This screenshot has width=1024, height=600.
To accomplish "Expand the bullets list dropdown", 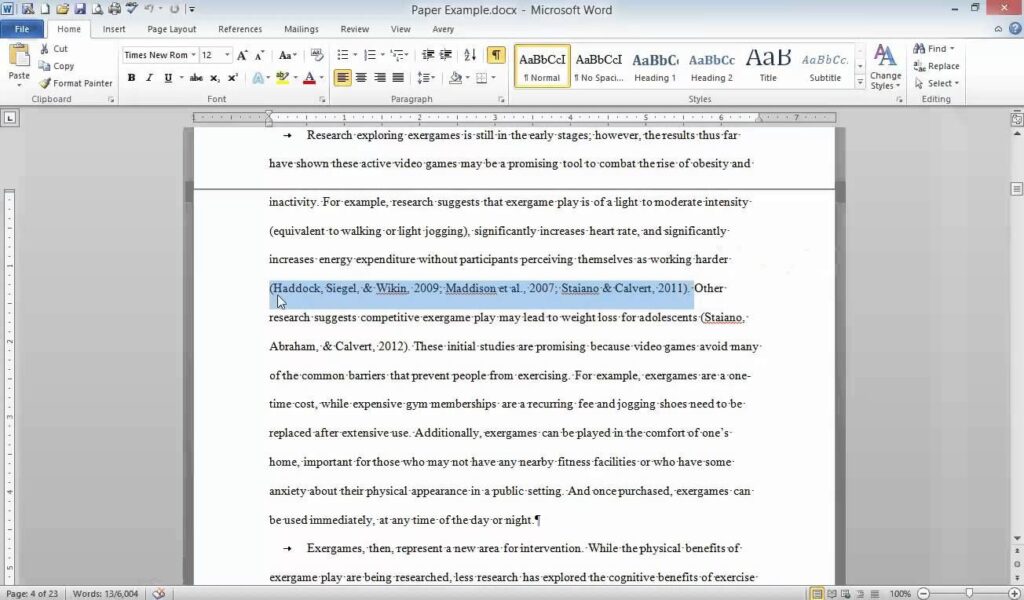I will [355, 55].
